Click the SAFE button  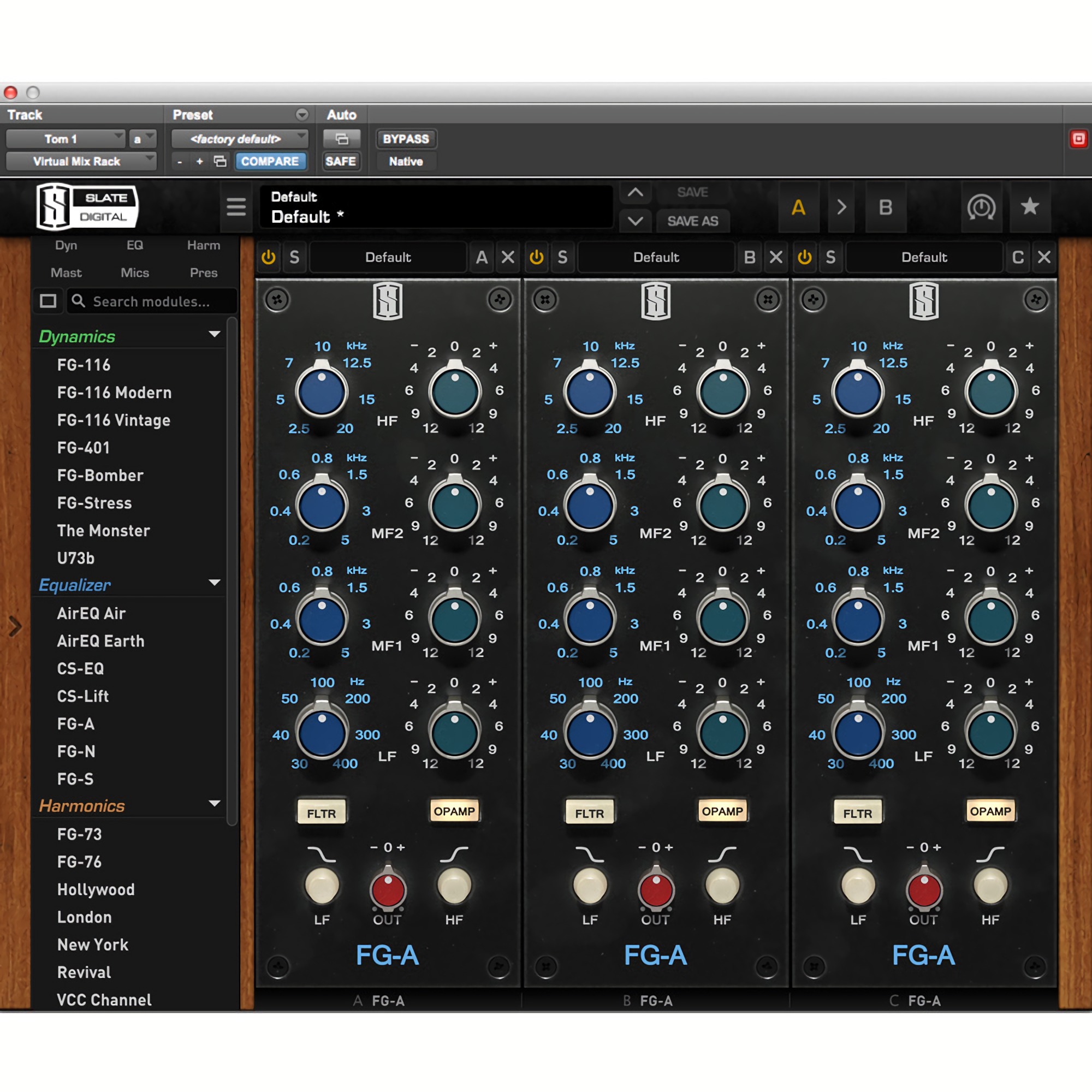point(341,162)
